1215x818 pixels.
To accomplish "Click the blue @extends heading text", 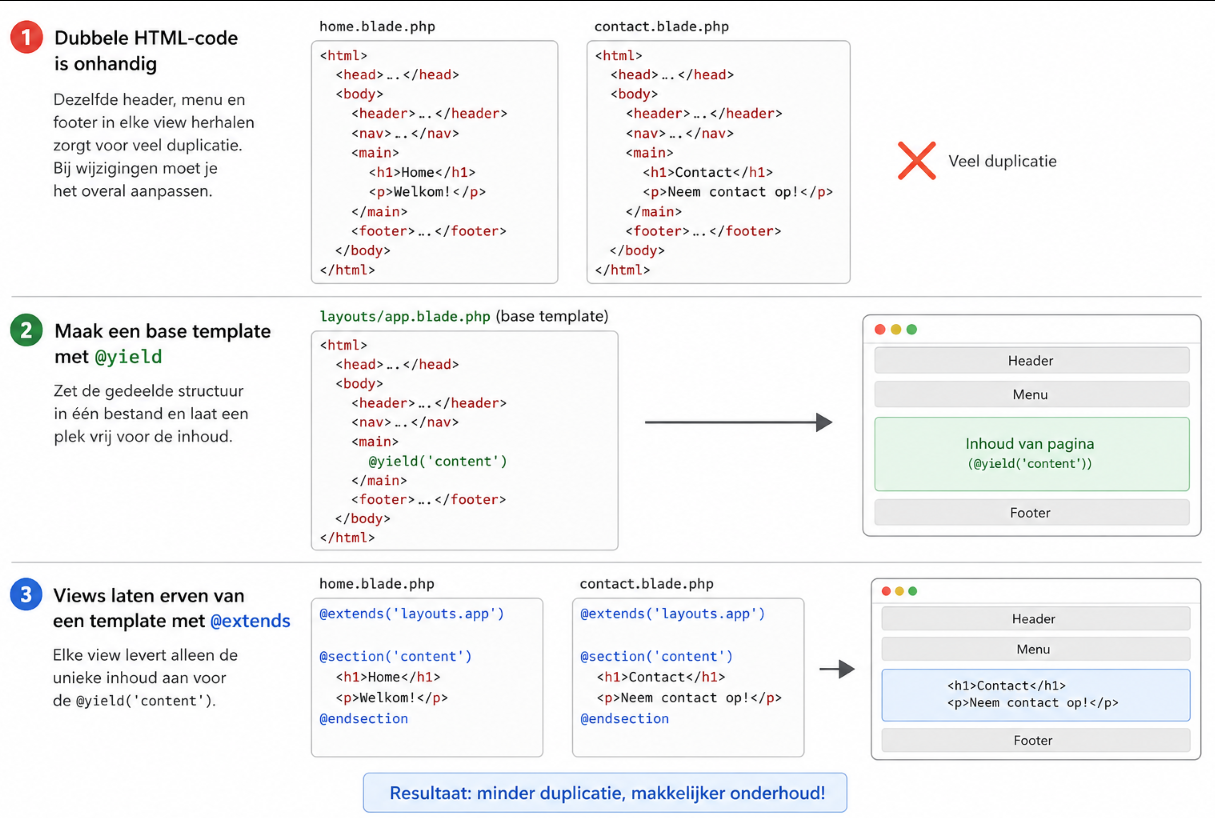I will (250, 621).
